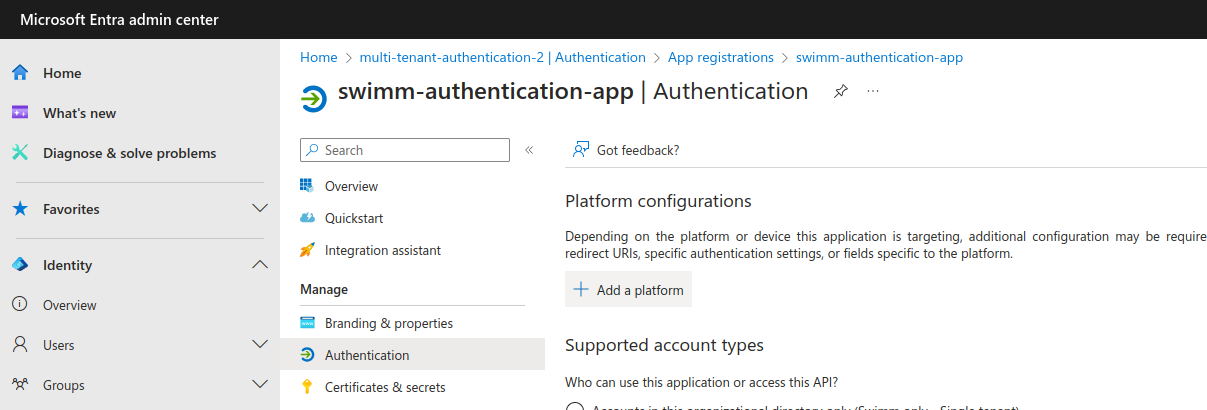Click the Authentication menu arrow icon
1207x410 pixels.
pos(308,355)
